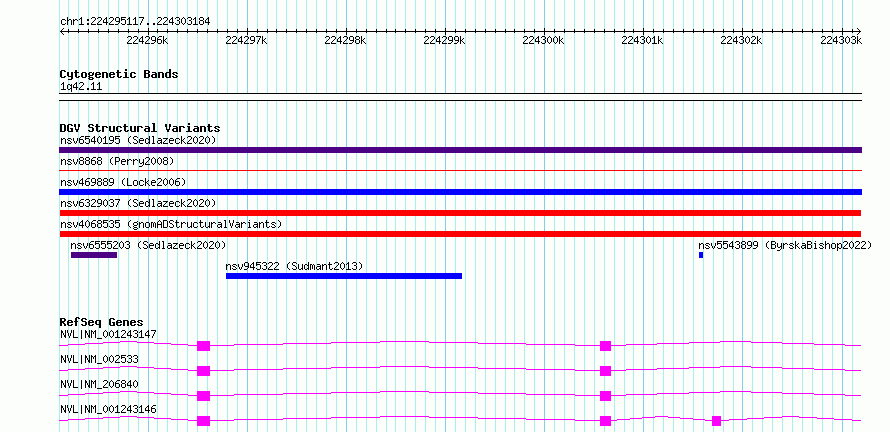Viewport: 890px width, 432px height.
Task: Click the Cytogenetic Bands track title
Action: (x=119, y=74)
